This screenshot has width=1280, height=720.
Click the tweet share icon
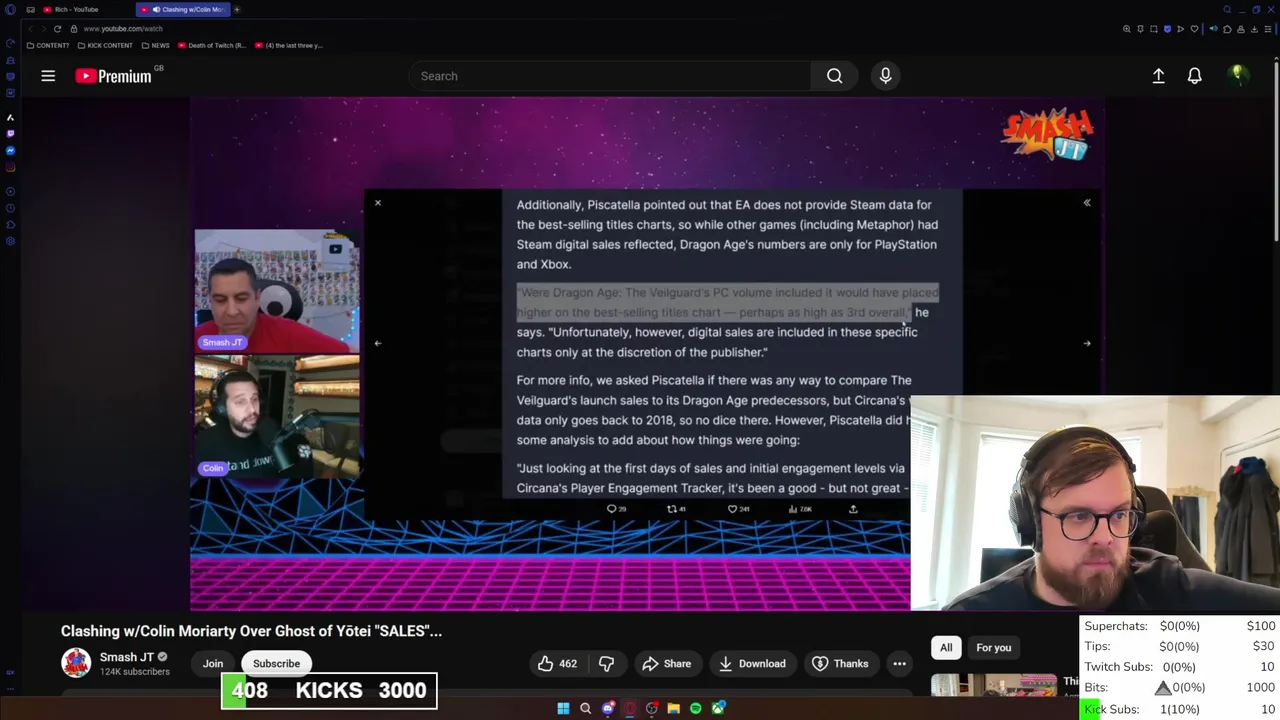[853, 509]
